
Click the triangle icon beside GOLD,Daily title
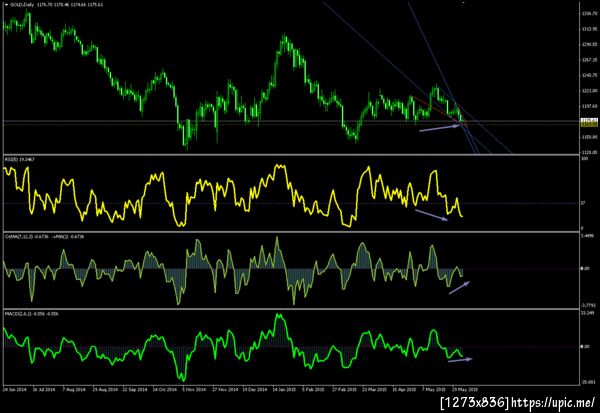tap(6, 5)
